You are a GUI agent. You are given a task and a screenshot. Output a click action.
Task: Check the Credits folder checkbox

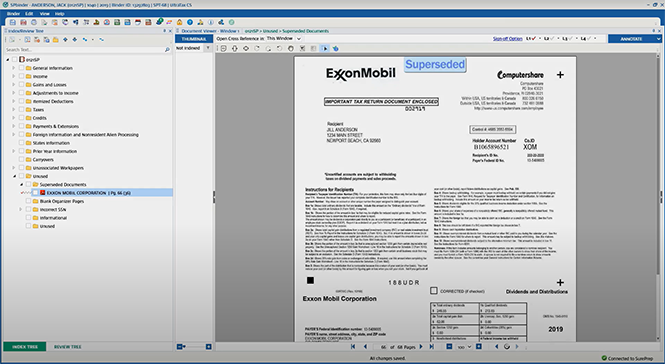coord(21,118)
